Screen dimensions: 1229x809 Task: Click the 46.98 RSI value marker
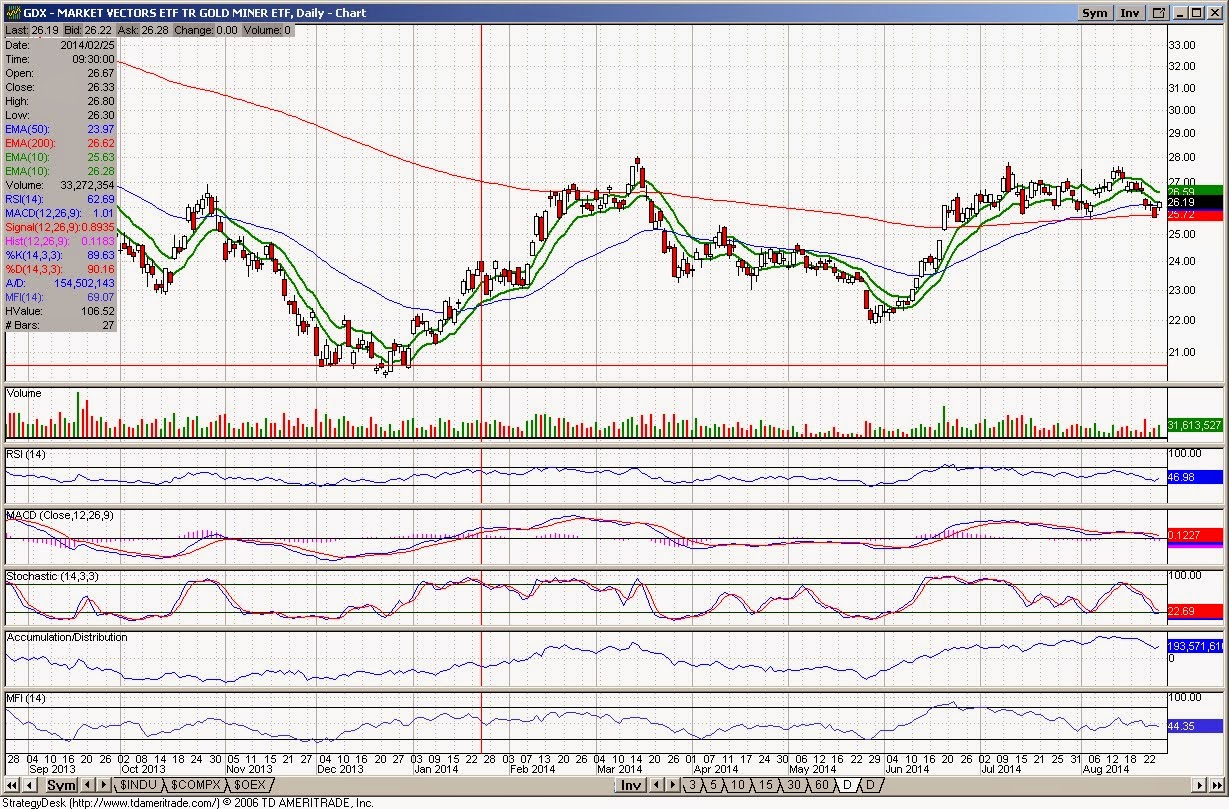point(1195,478)
